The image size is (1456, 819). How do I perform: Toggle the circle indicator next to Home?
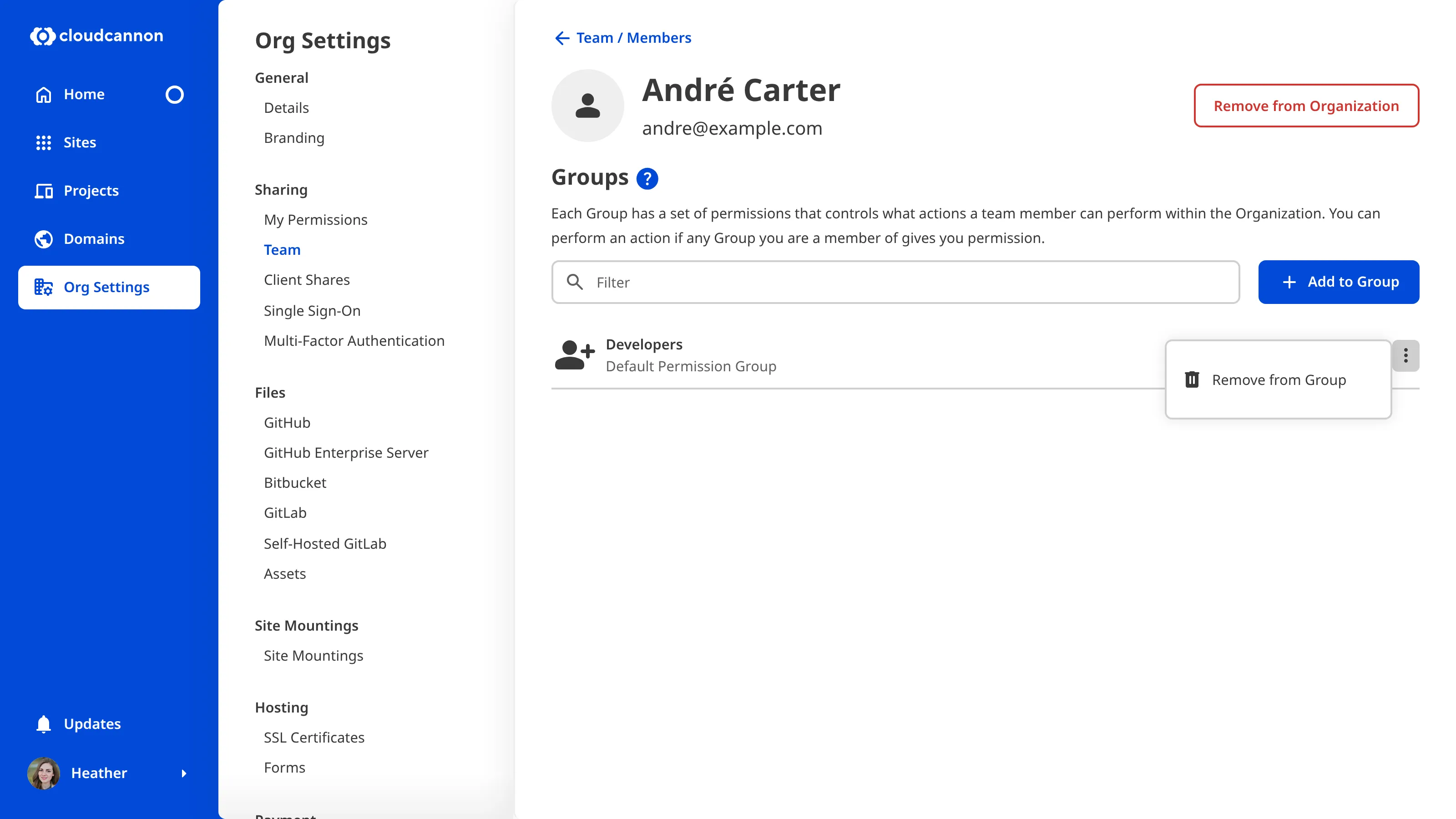pos(175,94)
